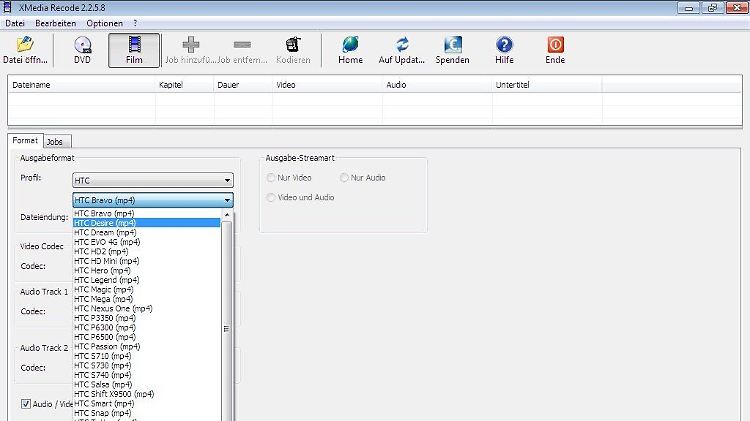The width and height of the screenshot is (750, 421).
Task: Open the Datei menu
Action: pyautogui.click(x=15, y=23)
